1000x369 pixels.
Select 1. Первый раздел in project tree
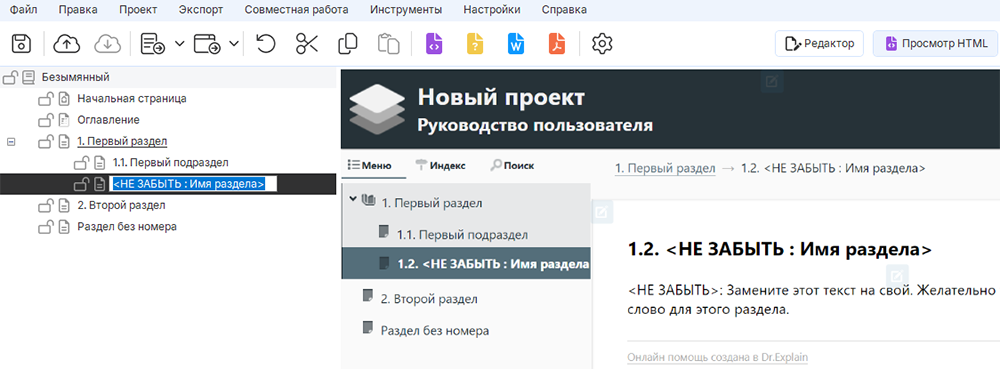(122, 141)
